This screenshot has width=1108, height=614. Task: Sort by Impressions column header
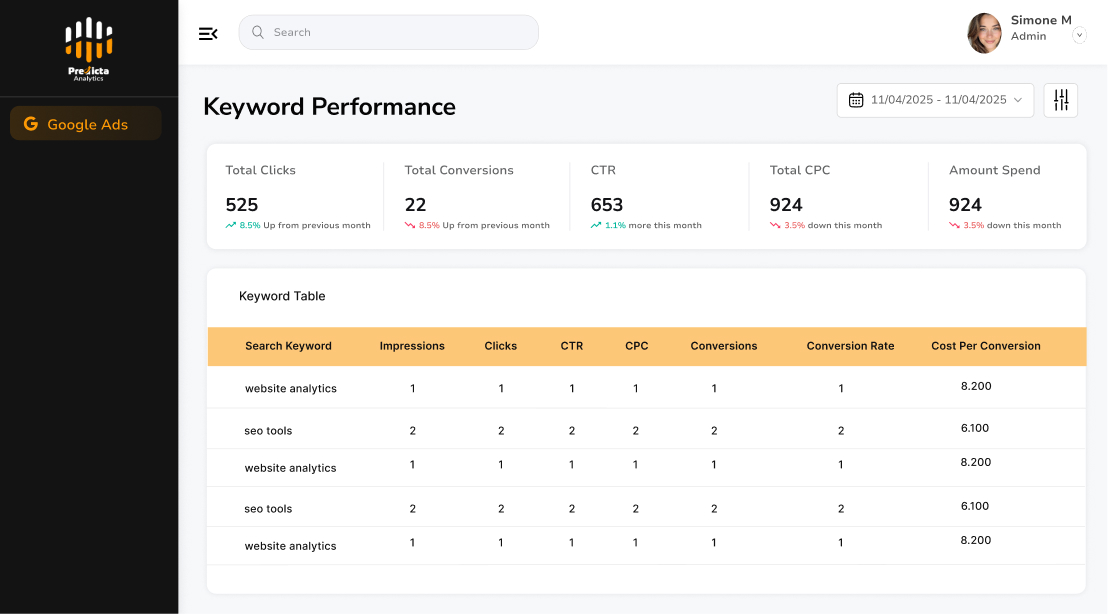tap(412, 346)
